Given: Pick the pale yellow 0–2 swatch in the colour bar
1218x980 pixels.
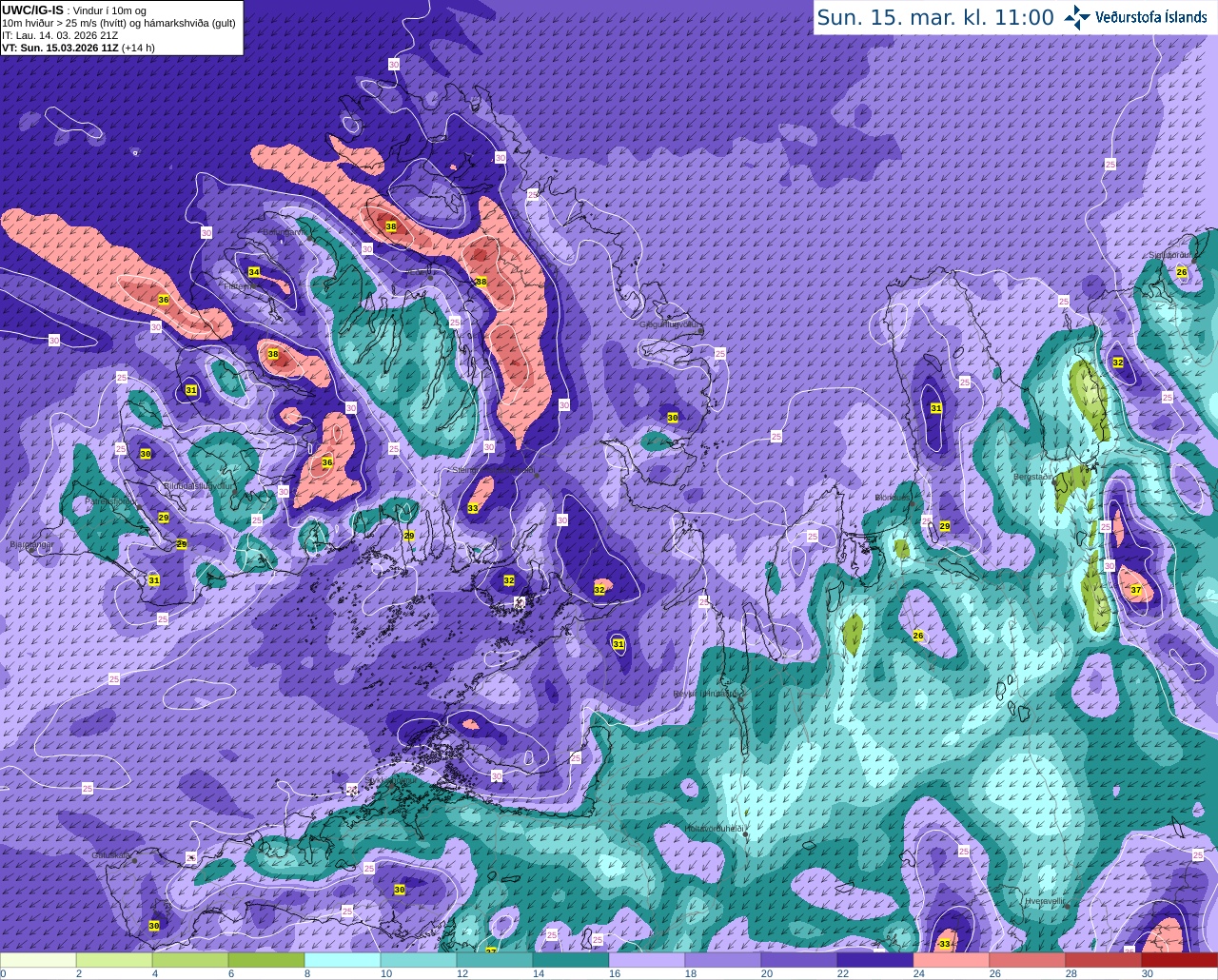Looking at the screenshot, I should (x=38, y=960).
